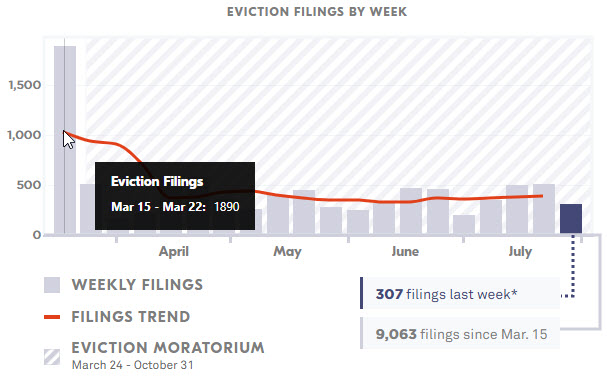Screen dimensions: 607x376
Task: Click the 1,000 y-axis label
Action: pyautogui.click(x=24, y=135)
